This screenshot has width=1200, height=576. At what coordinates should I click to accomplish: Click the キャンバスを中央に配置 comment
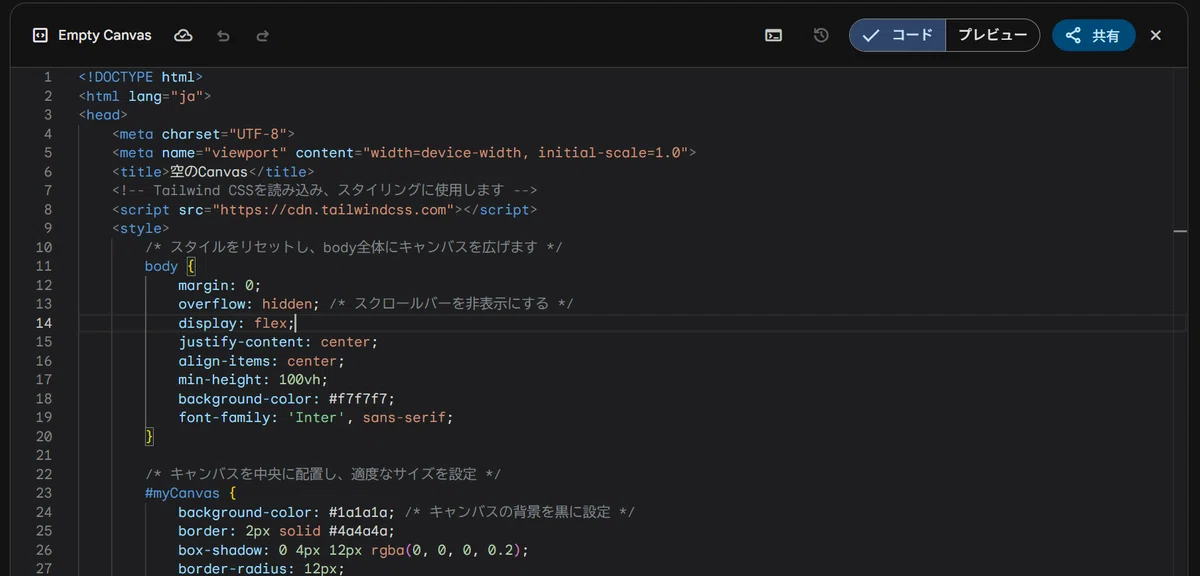pos(323,474)
